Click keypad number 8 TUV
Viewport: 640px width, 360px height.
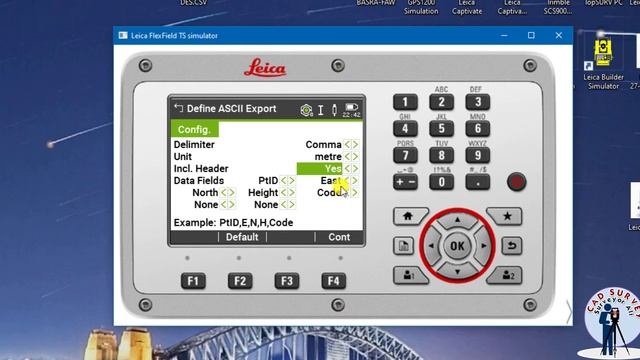click(x=441, y=156)
